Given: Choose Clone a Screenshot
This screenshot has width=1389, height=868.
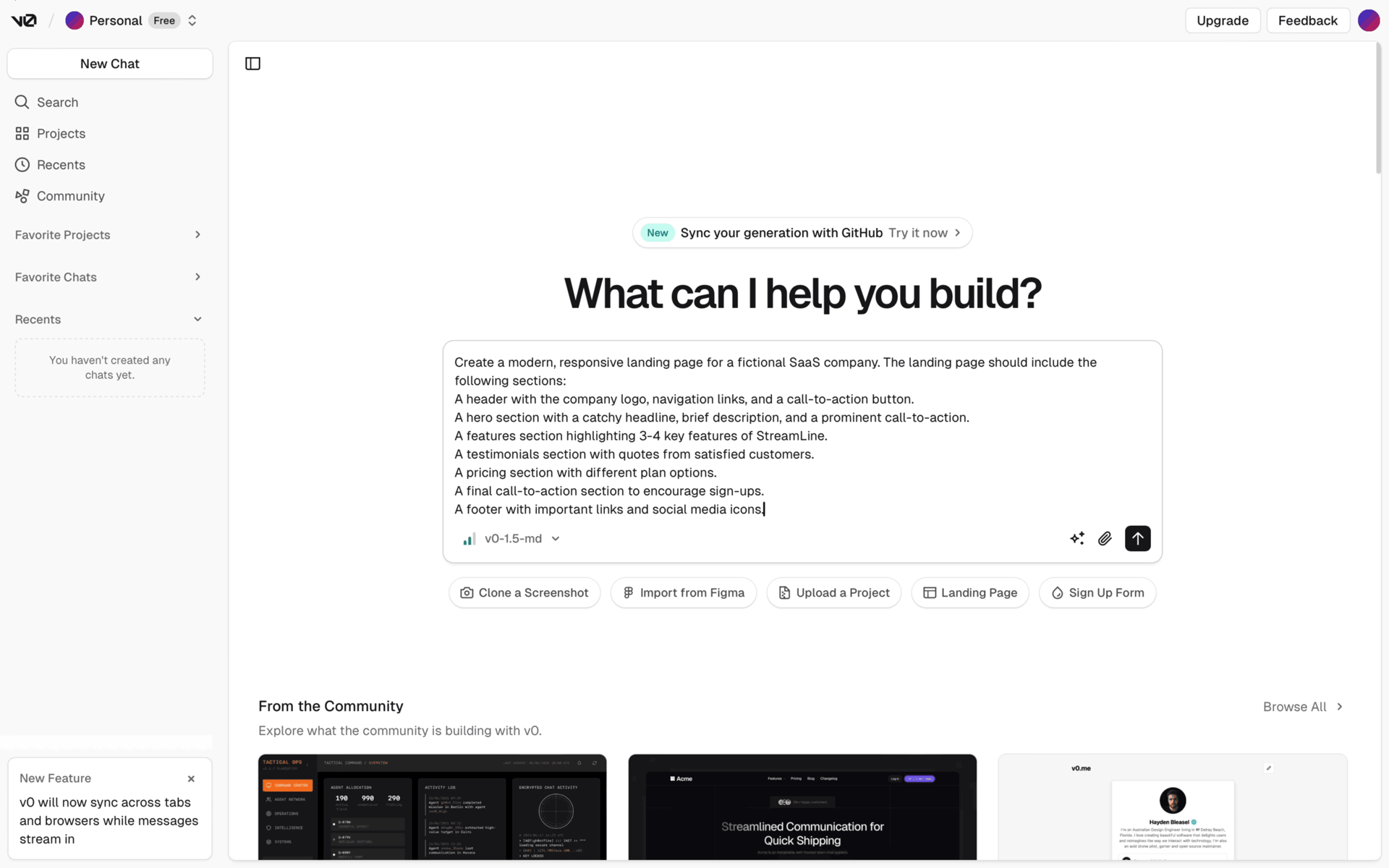Looking at the screenshot, I should click(524, 593).
